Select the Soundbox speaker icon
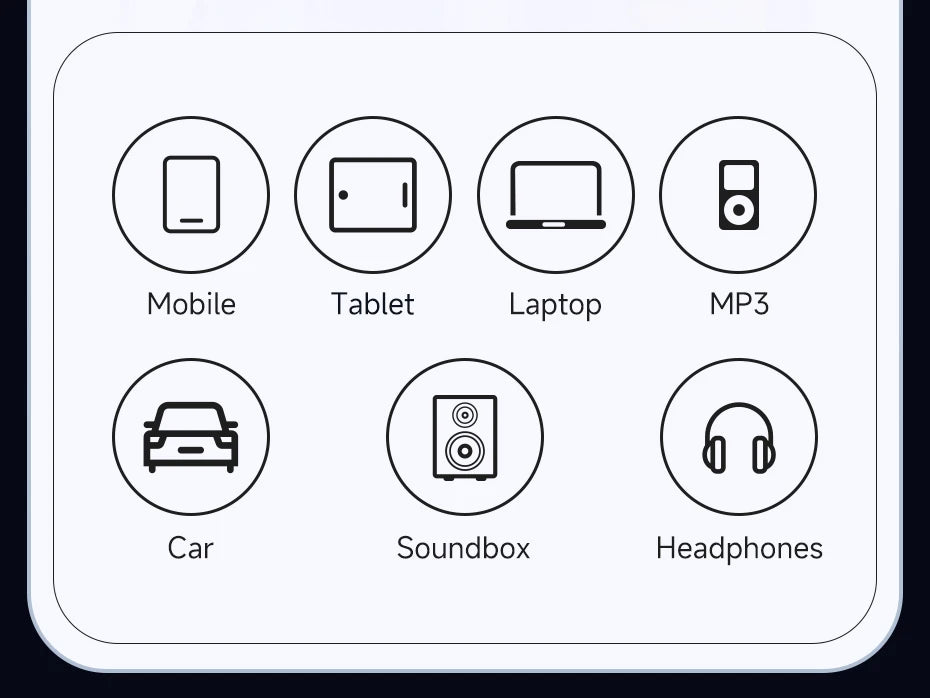The width and height of the screenshot is (930, 698). (x=465, y=437)
